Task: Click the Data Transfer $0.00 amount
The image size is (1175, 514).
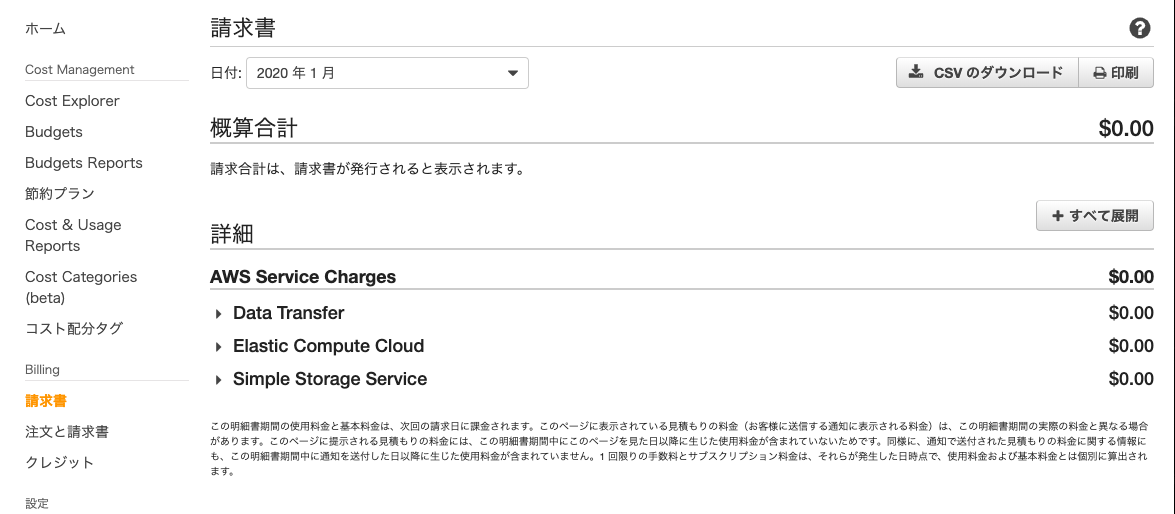Action: tap(1131, 313)
